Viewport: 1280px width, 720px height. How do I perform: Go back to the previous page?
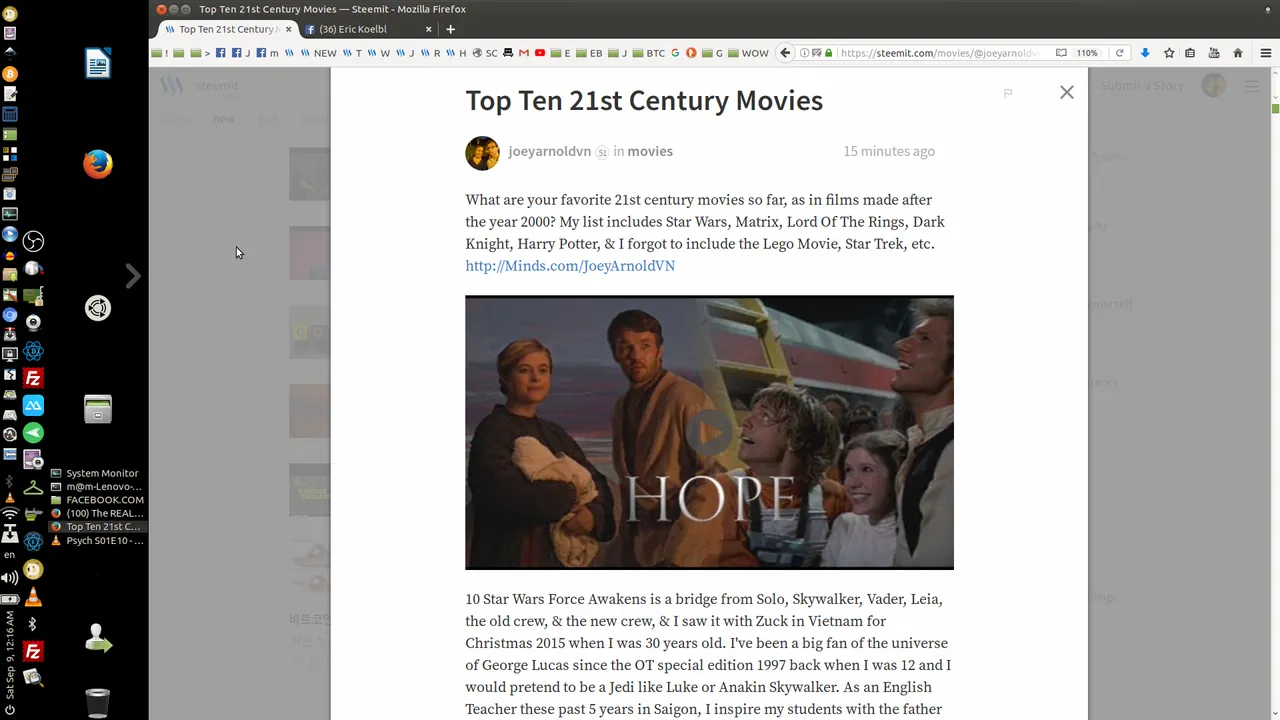coord(785,53)
